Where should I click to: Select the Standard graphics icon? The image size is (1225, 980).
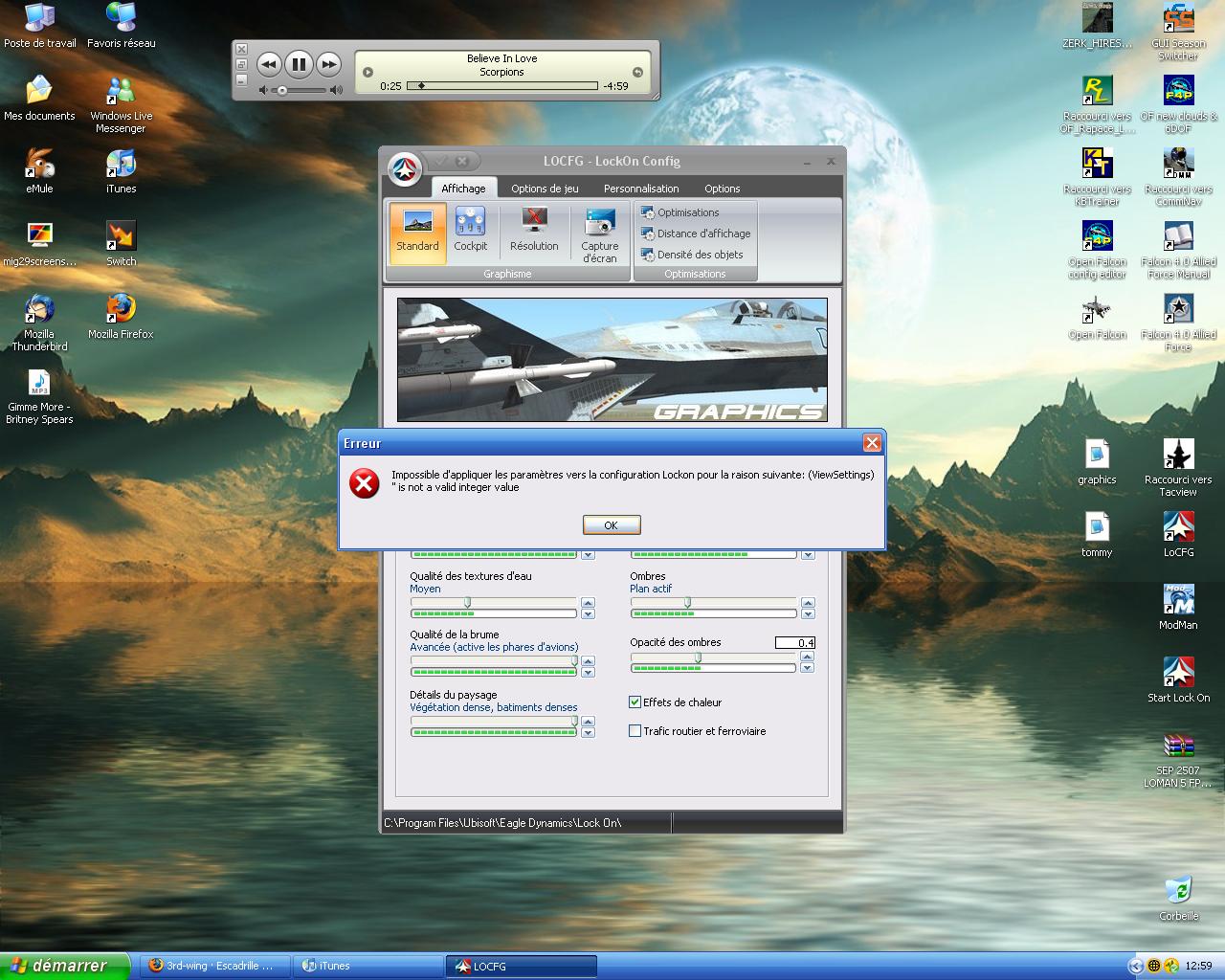pos(417,232)
